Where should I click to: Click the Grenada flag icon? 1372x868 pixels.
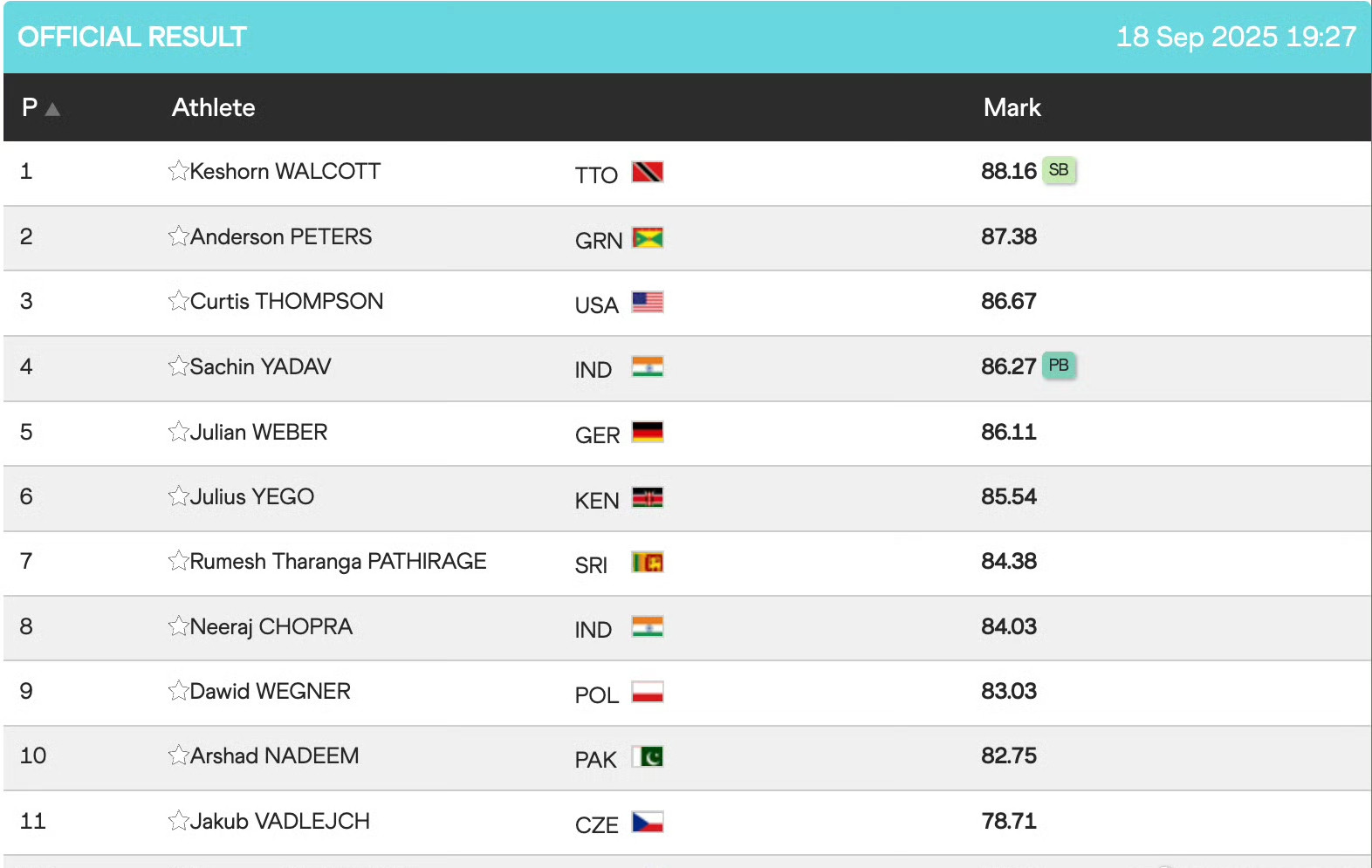[x=648, y=237]
